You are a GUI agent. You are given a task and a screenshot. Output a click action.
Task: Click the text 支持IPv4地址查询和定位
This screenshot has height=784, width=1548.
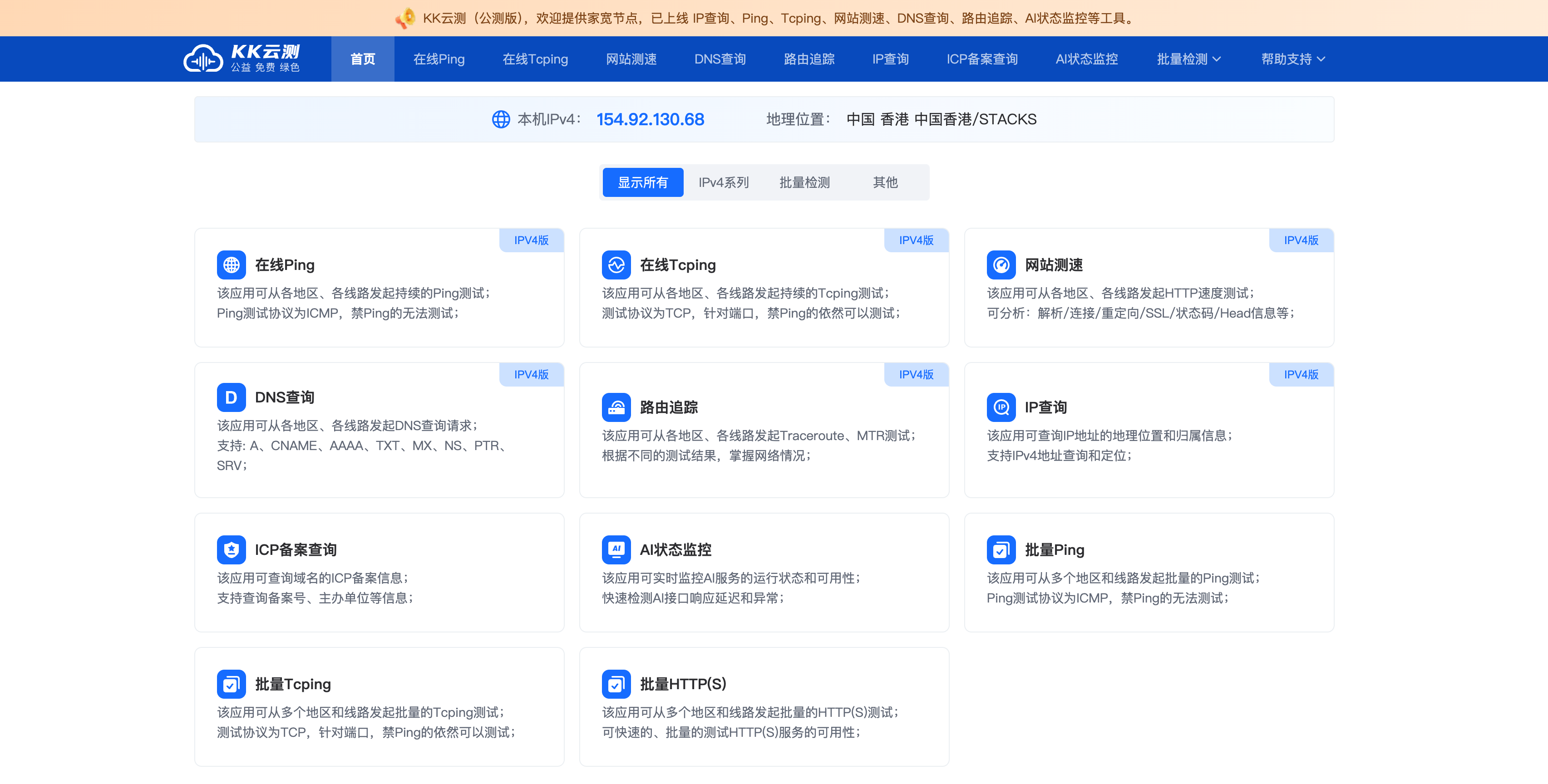(1060, 456)
